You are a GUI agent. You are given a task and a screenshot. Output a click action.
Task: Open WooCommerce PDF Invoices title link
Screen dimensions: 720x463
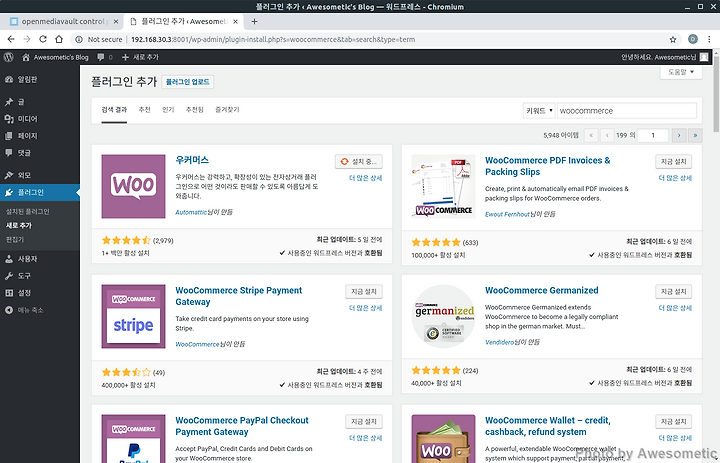[x=548, y=166]
